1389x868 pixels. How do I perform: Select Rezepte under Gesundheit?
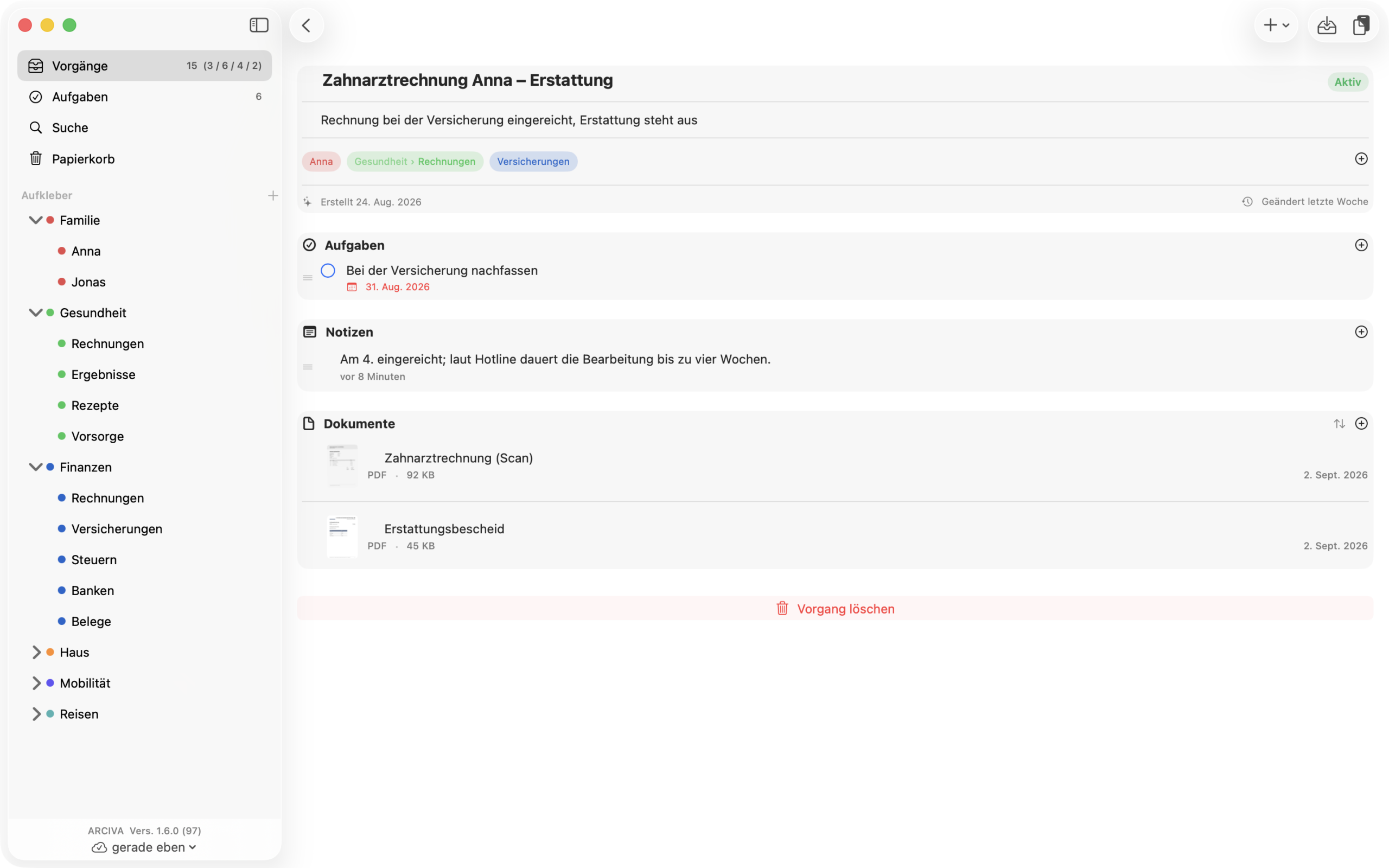(x=95, y=405)
